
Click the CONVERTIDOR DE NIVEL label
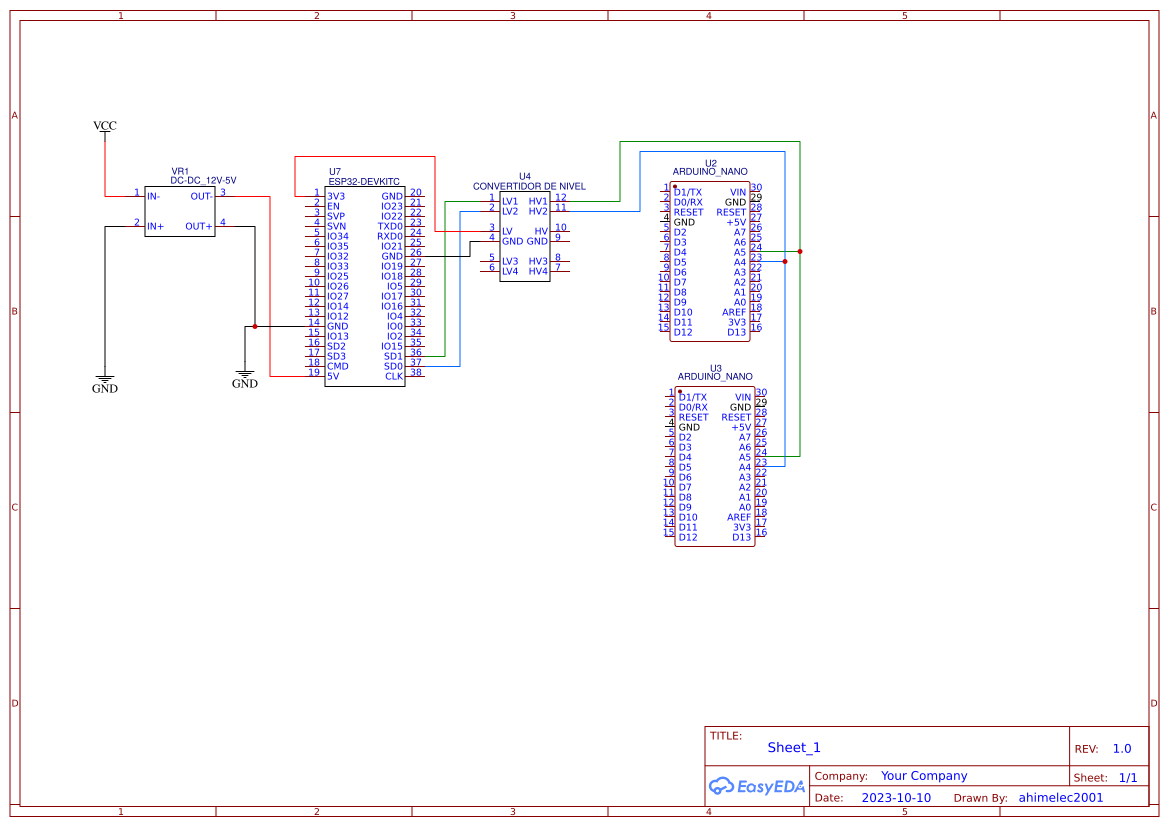tap(529, 186)
